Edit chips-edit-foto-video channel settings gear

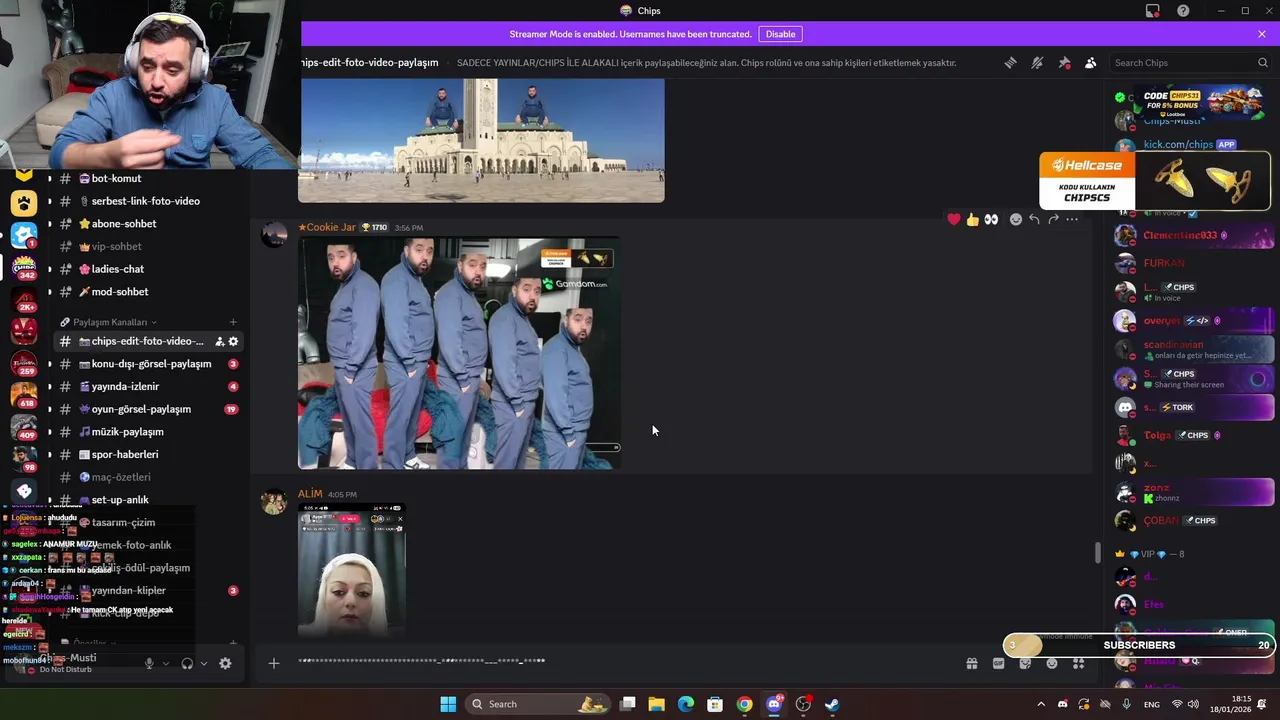click(x=233, y=341)
